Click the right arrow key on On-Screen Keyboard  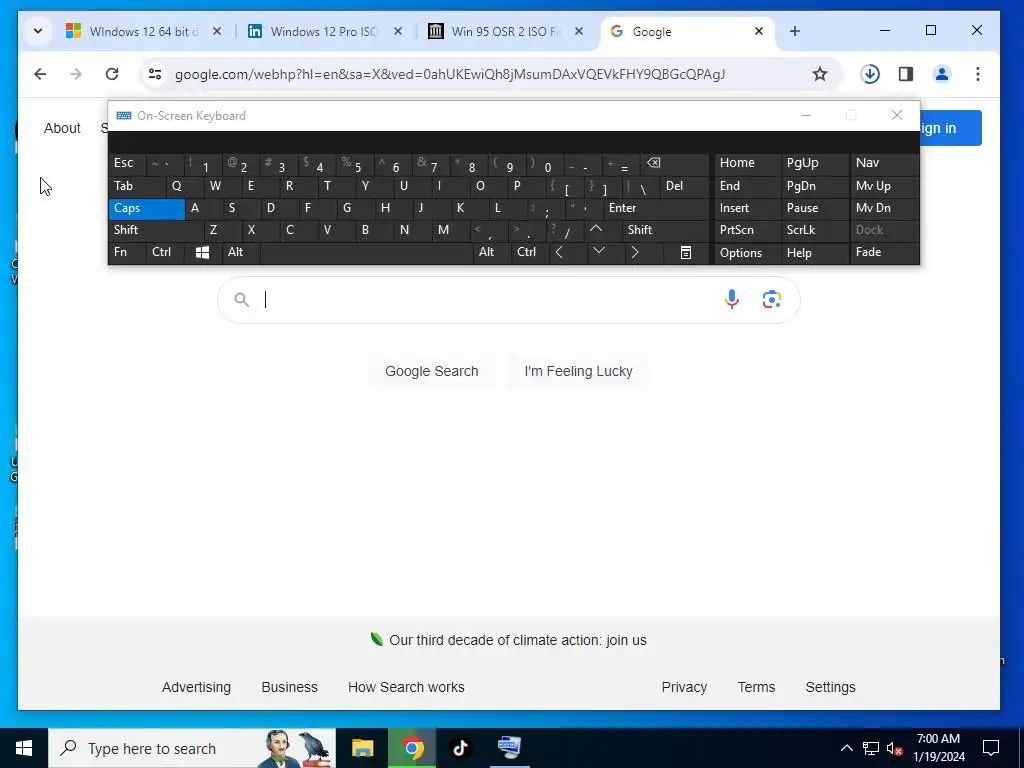click(x=635, y=252)
